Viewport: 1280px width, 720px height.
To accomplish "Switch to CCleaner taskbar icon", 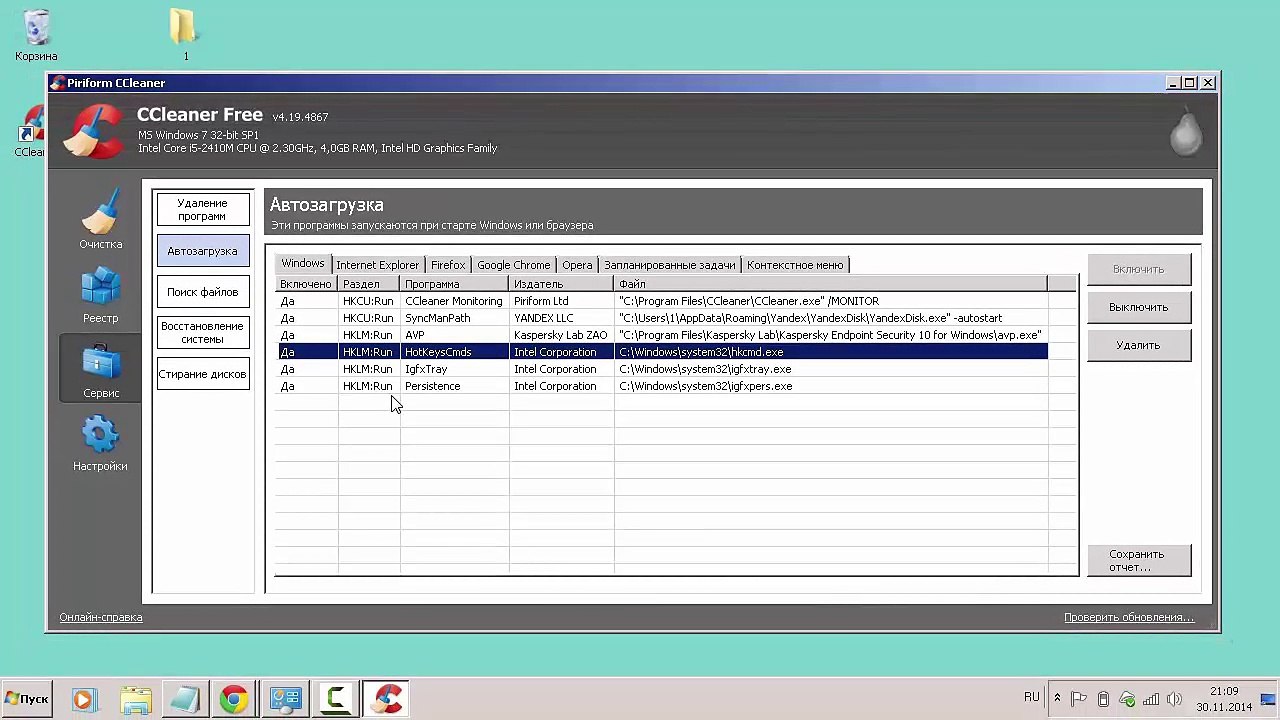I will [x=386, y=699].
